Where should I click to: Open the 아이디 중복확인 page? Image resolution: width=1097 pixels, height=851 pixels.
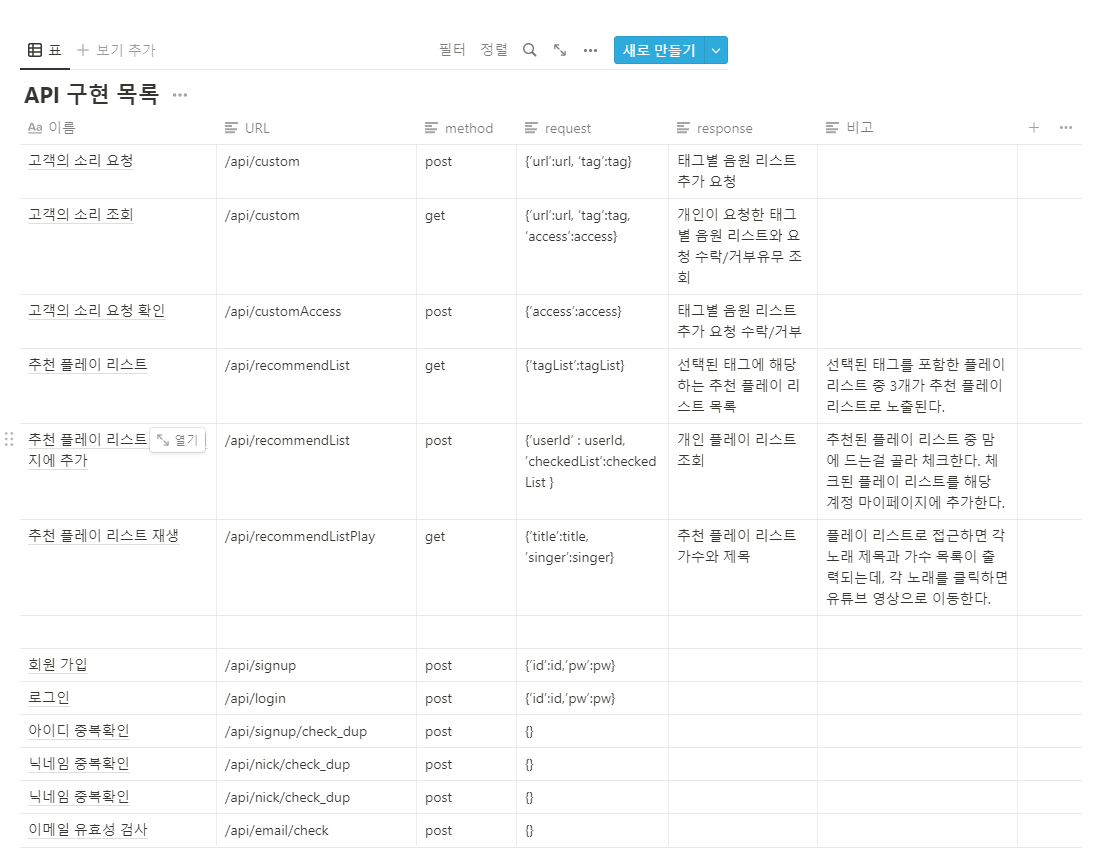click(x=78, y=731)
